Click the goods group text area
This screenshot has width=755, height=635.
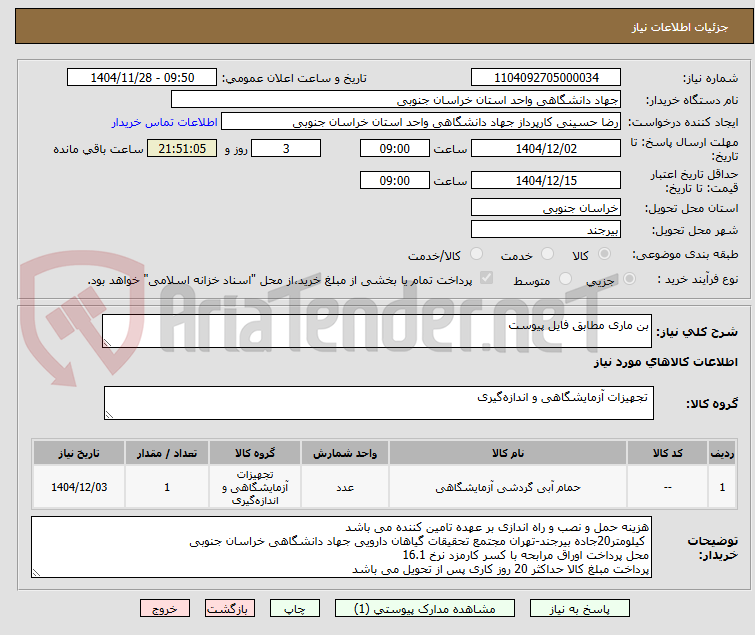[x=378, y=403]
